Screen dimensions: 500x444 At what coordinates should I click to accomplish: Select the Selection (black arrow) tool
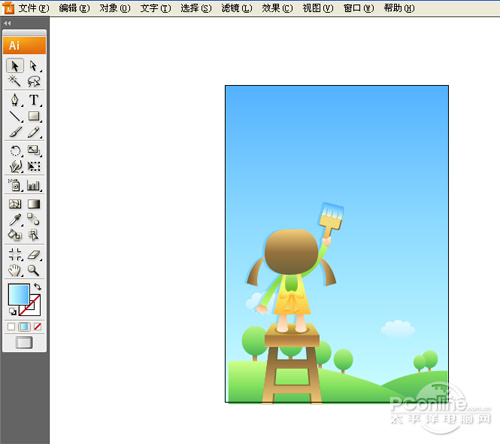click(15, 66)
